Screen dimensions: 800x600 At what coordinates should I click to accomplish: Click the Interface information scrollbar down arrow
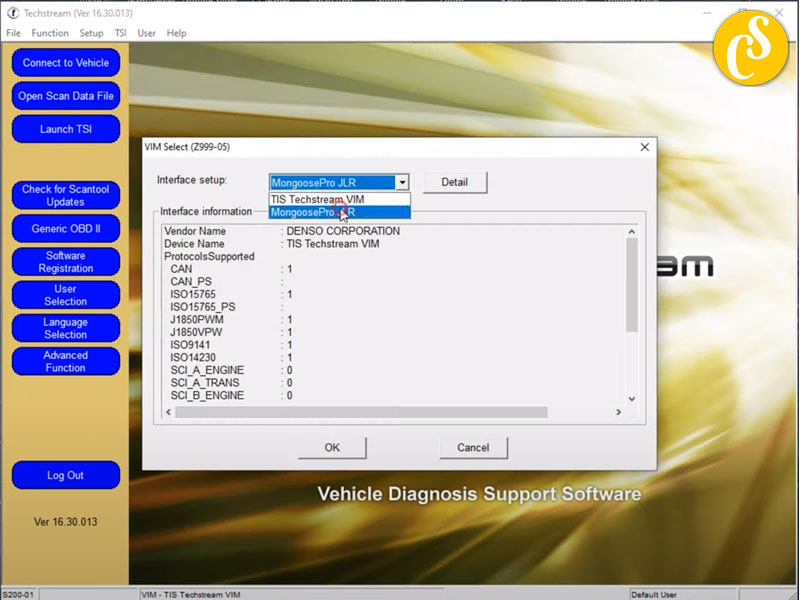pos(631,396)
